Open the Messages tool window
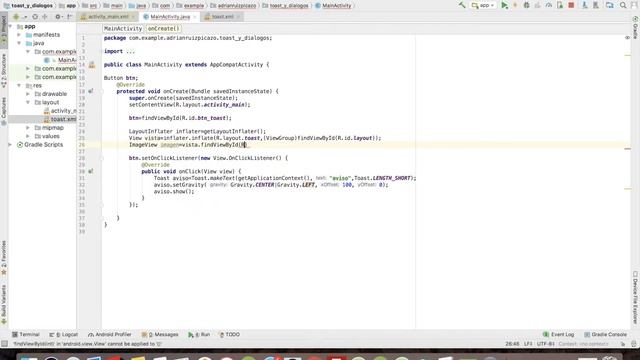The height and width of the screenshot is (360, 640). pyautogui.click(x=160, y=334)
